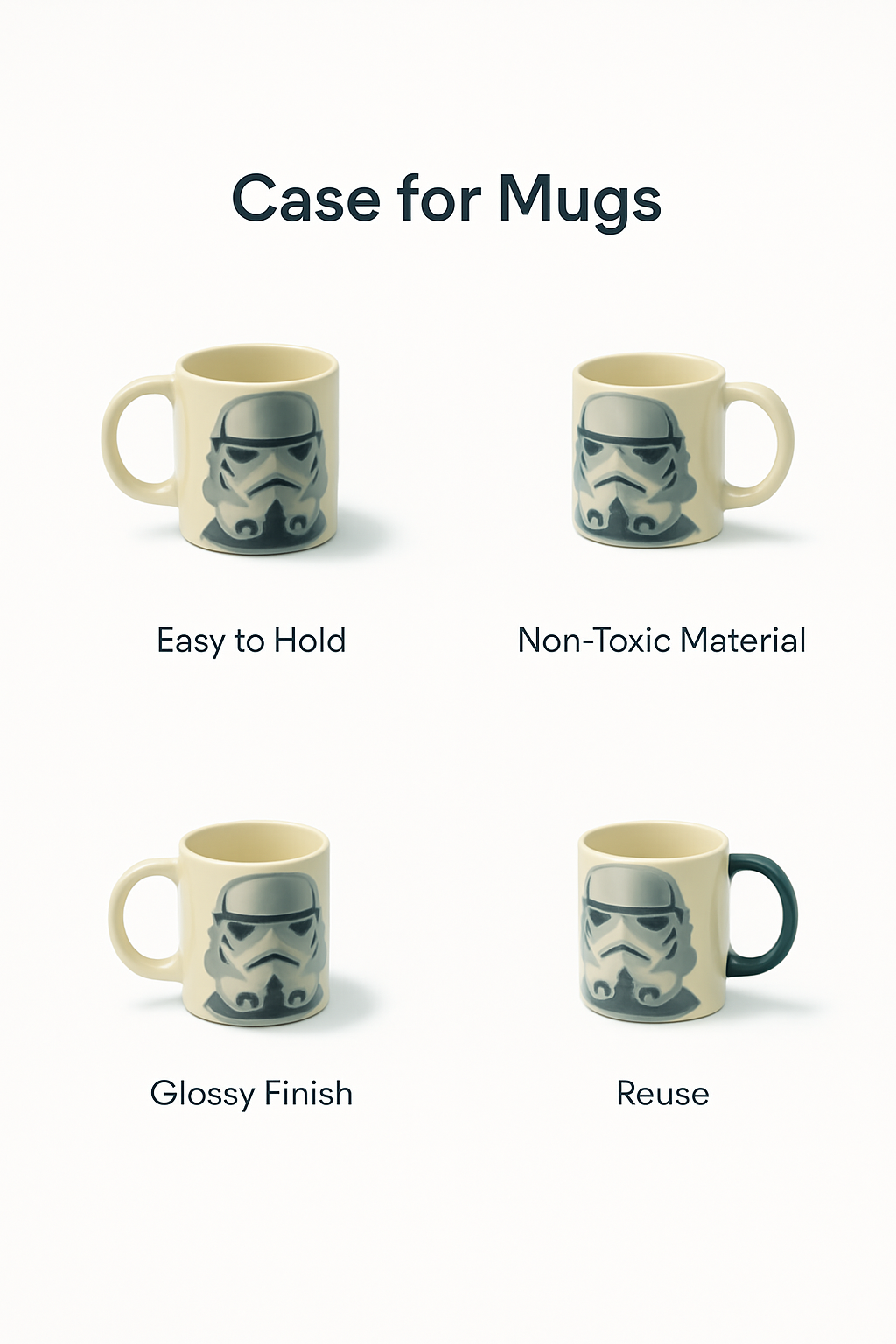Click the "Easy to Hold" label
This screenshot has height=1344, width=896.
coord(251,641)
